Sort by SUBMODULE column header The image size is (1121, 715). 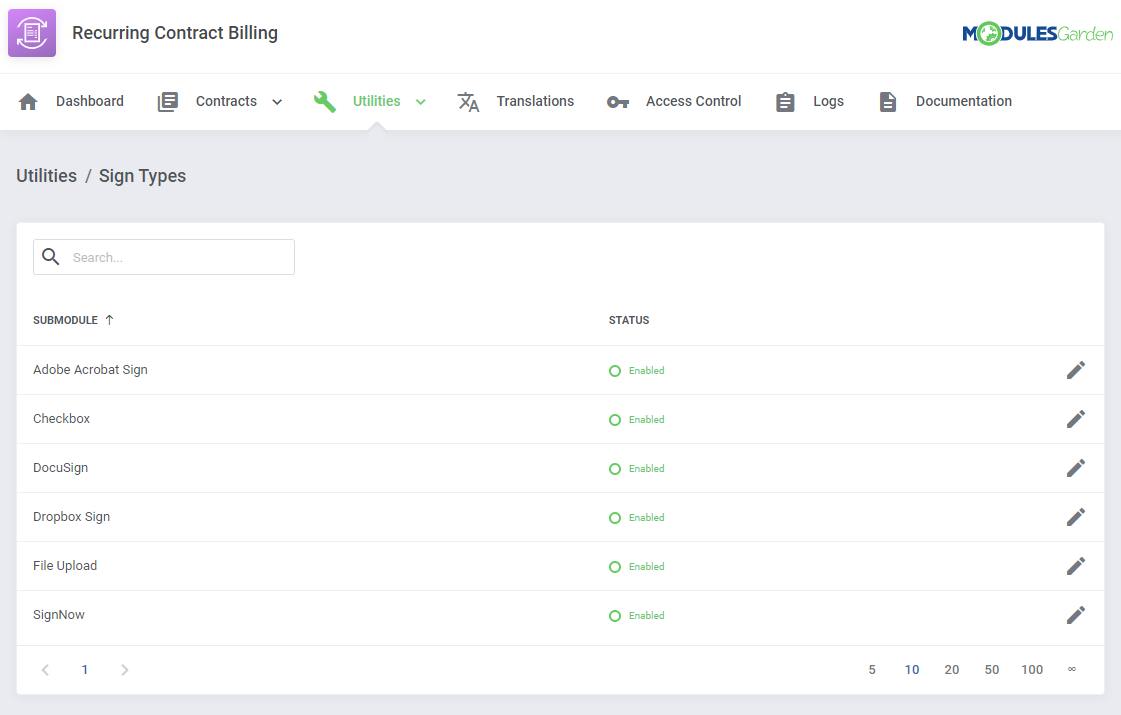pyautogui.click(x=65, y=320)
